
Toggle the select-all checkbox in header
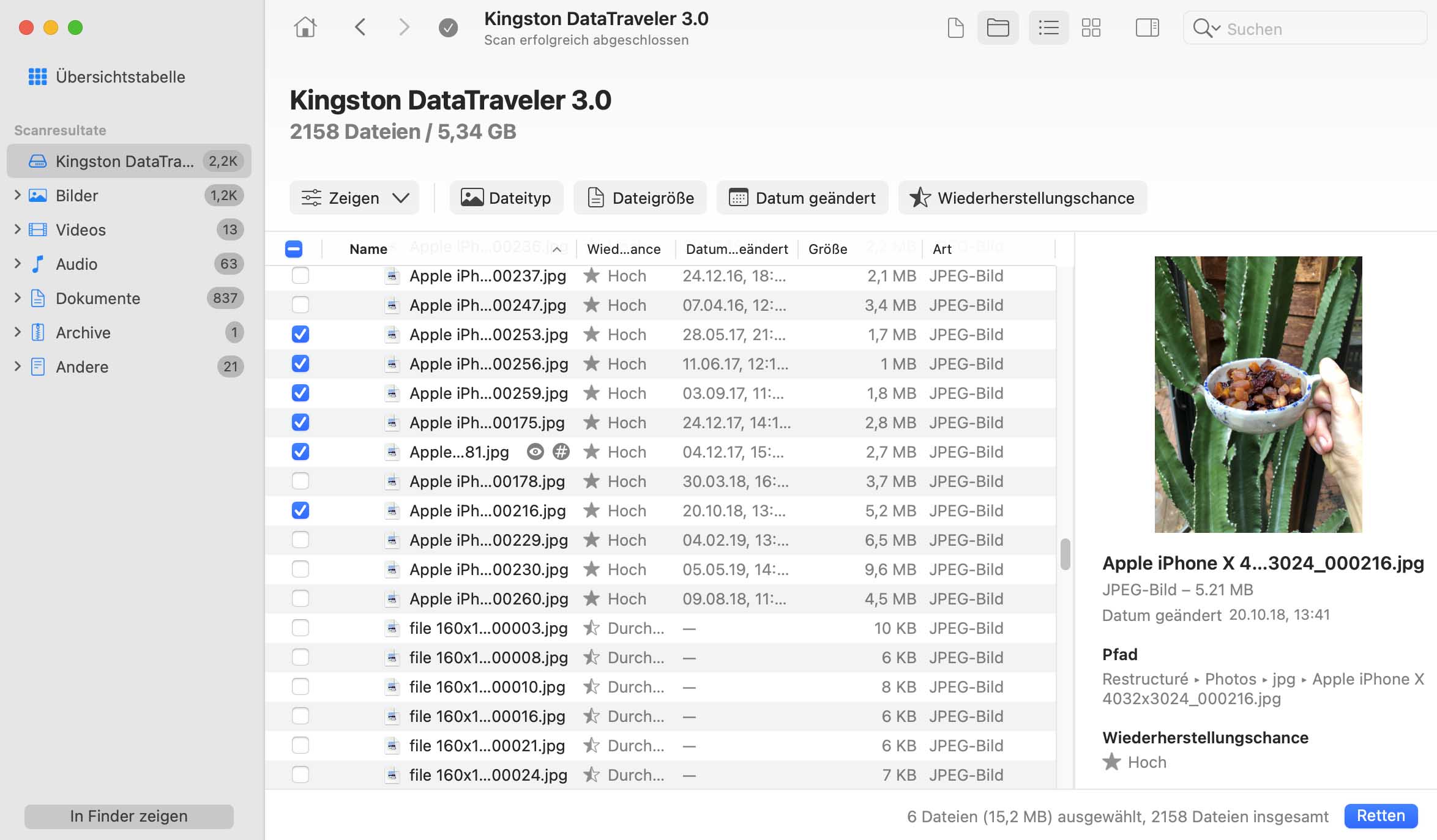click(294, 249)
